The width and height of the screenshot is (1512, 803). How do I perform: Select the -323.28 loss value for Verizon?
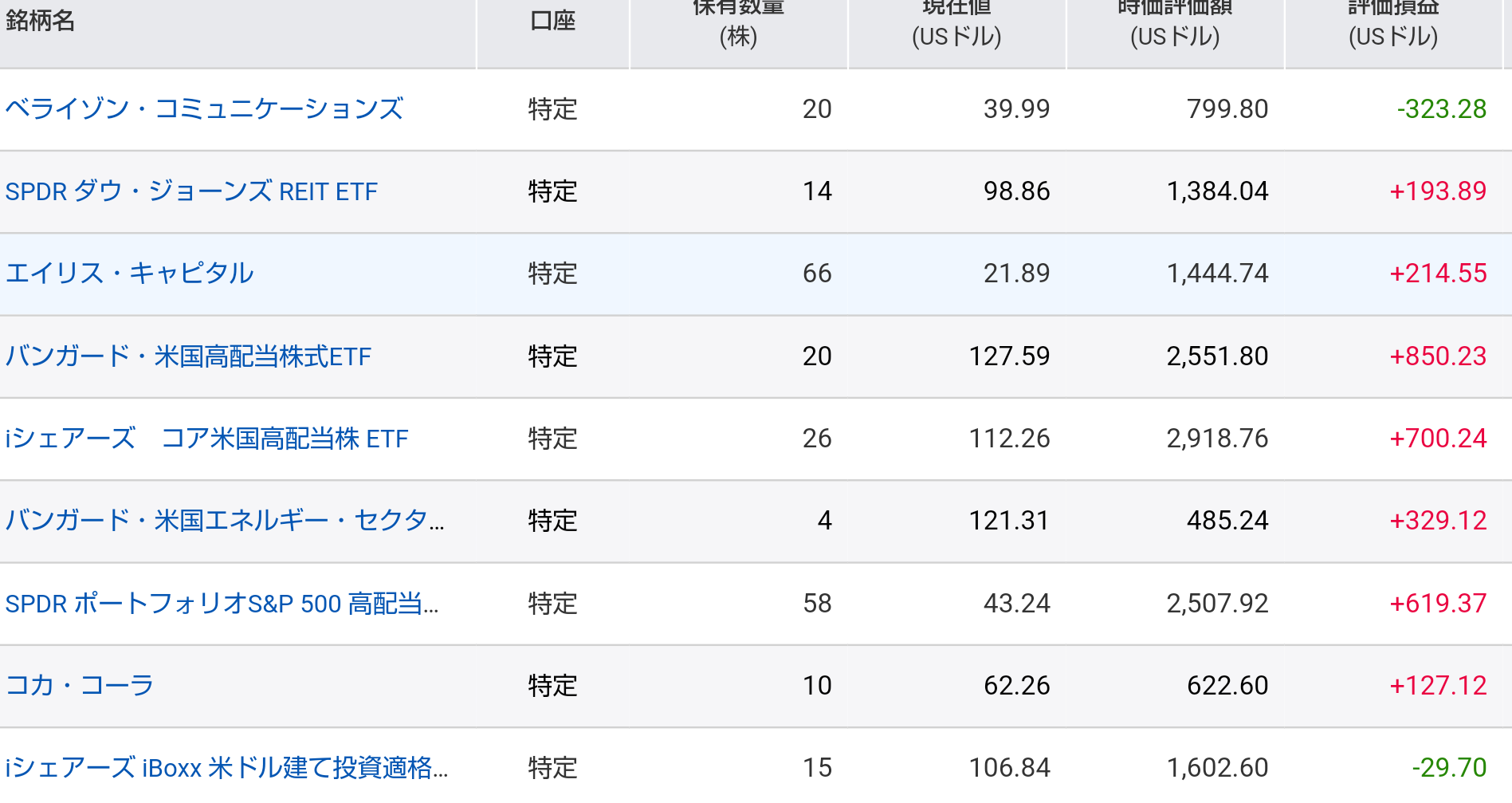(x=1442, y=109)
